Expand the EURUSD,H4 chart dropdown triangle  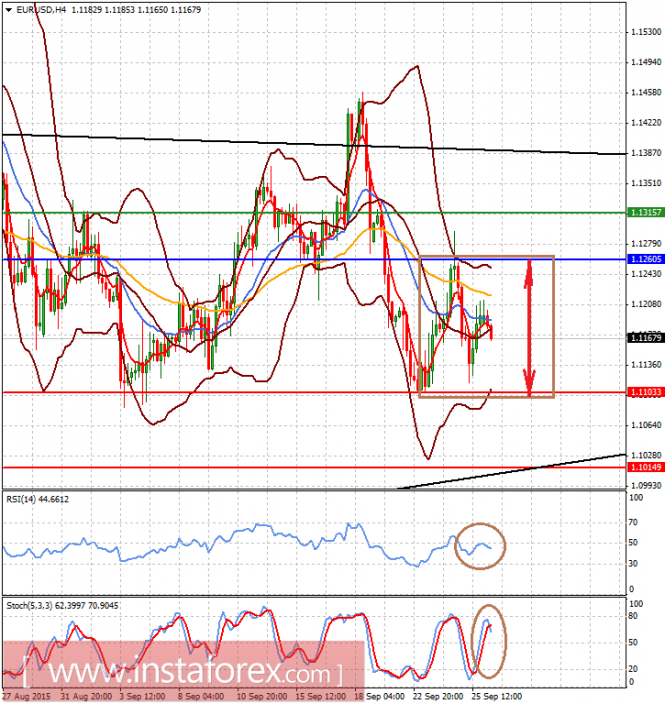coord(9,9)
